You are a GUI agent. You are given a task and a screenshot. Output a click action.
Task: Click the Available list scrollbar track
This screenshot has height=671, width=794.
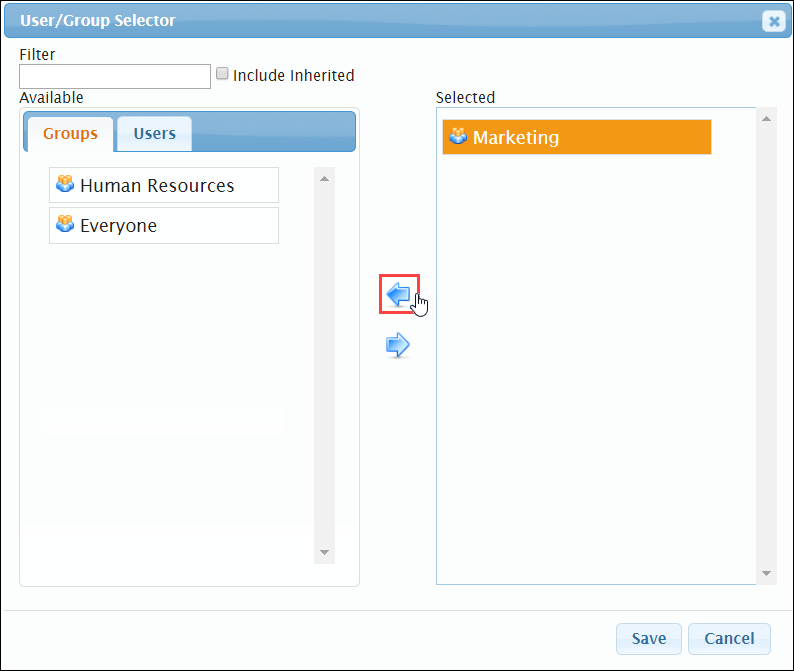point(325,366)
